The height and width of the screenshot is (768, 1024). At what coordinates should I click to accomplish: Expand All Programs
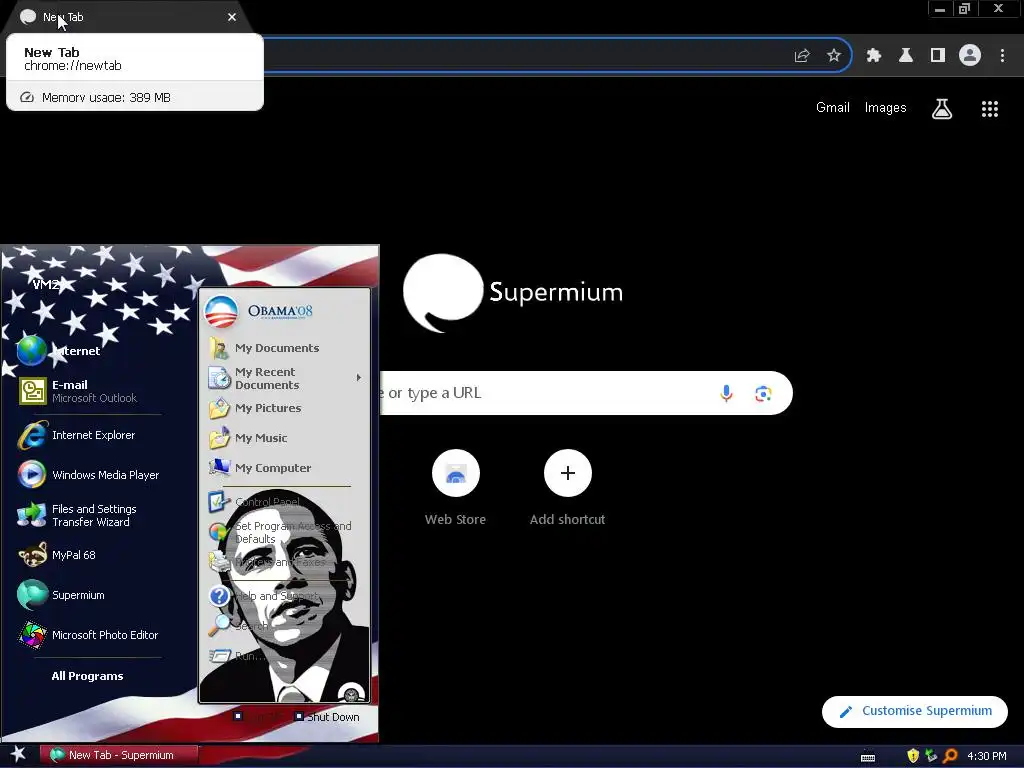88,676
